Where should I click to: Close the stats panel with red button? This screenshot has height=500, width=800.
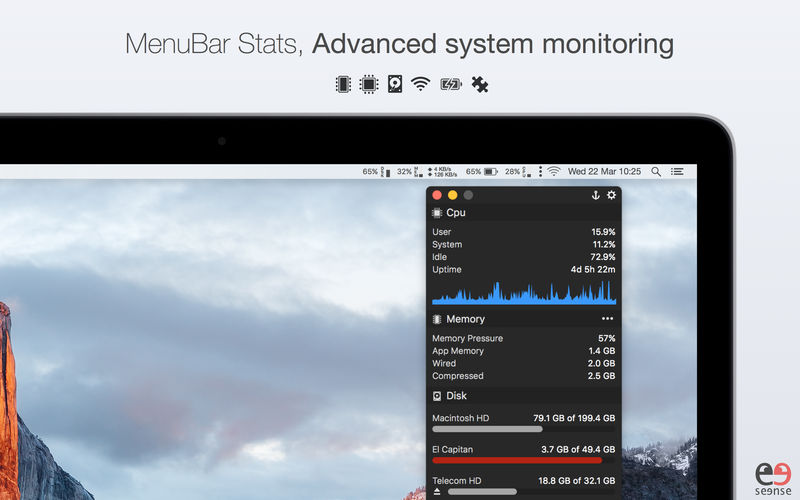tap(437, 195)
